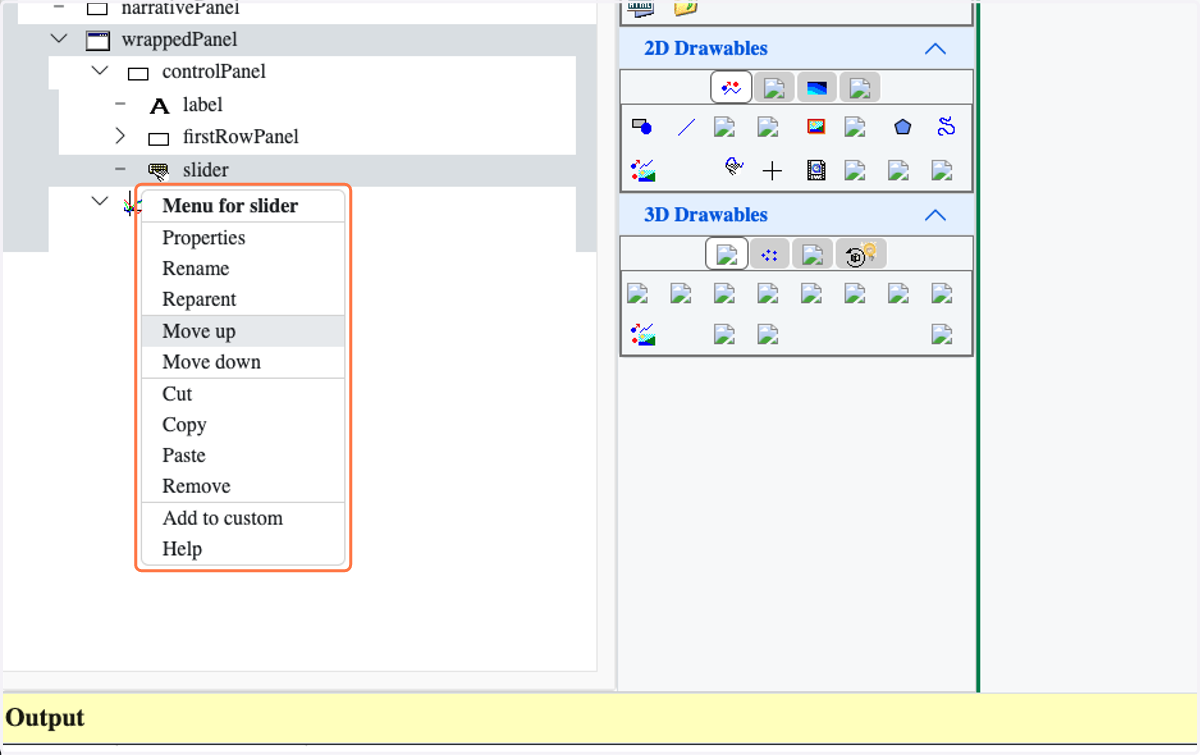Collapse the wrappedPanel tree node
Image resolution: width=1200 pixels, height=755 pixels.
coord(59,40)
